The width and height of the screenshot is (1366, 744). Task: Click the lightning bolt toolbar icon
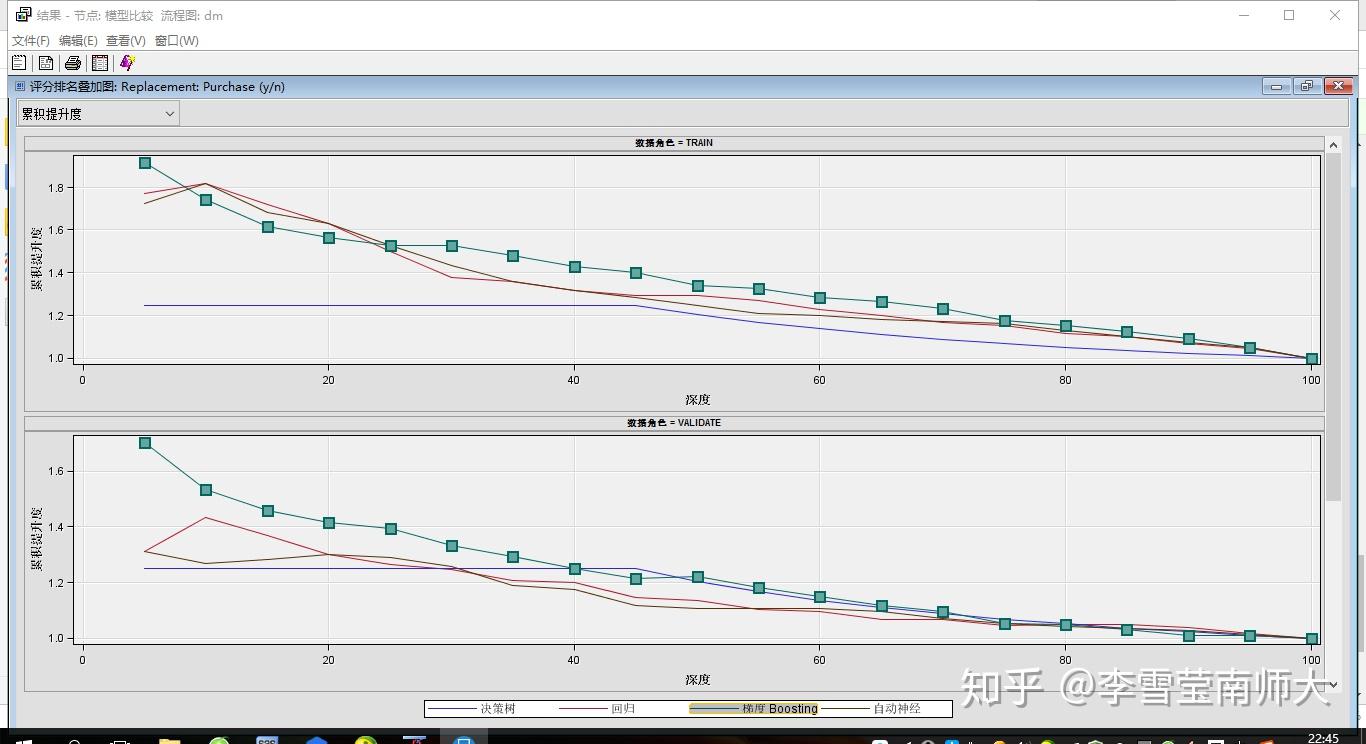[127, 62]
